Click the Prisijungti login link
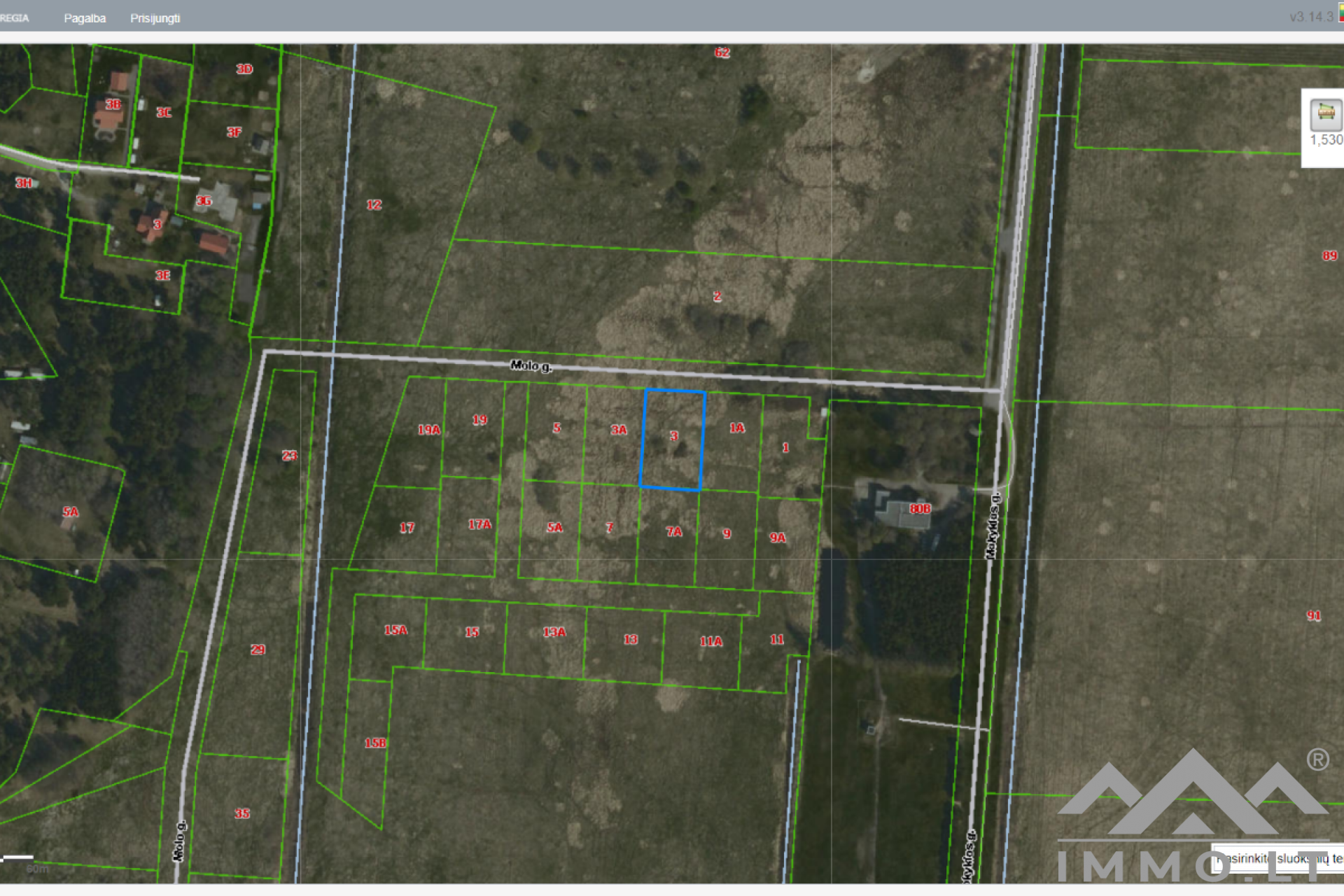The width and height of the screenshot is (1344, 896). (x=155, y=18)
